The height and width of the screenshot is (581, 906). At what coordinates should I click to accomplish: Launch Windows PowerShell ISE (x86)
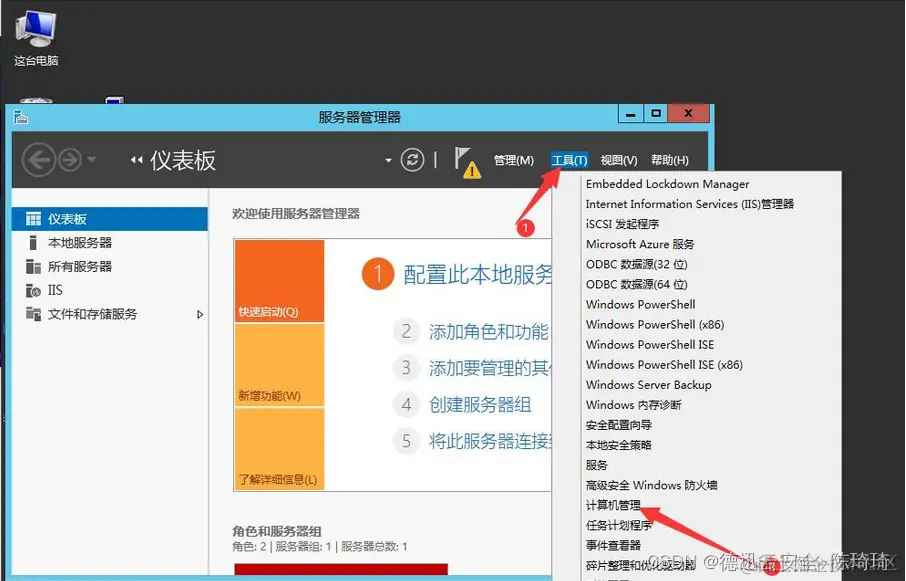pos(664,365)
